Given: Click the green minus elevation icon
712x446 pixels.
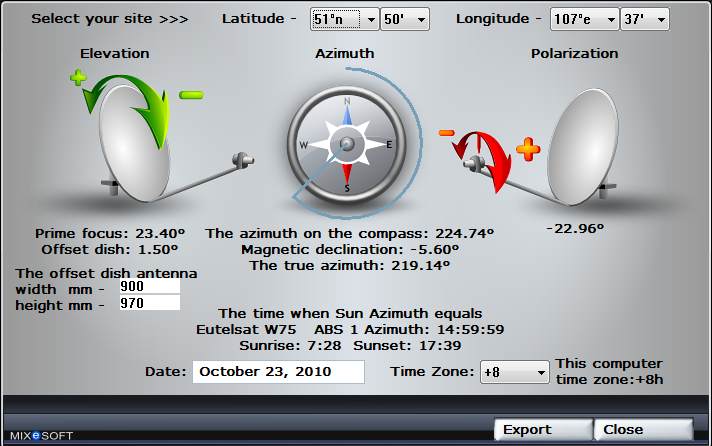Looking at the screenshot, I should [191, 95].
